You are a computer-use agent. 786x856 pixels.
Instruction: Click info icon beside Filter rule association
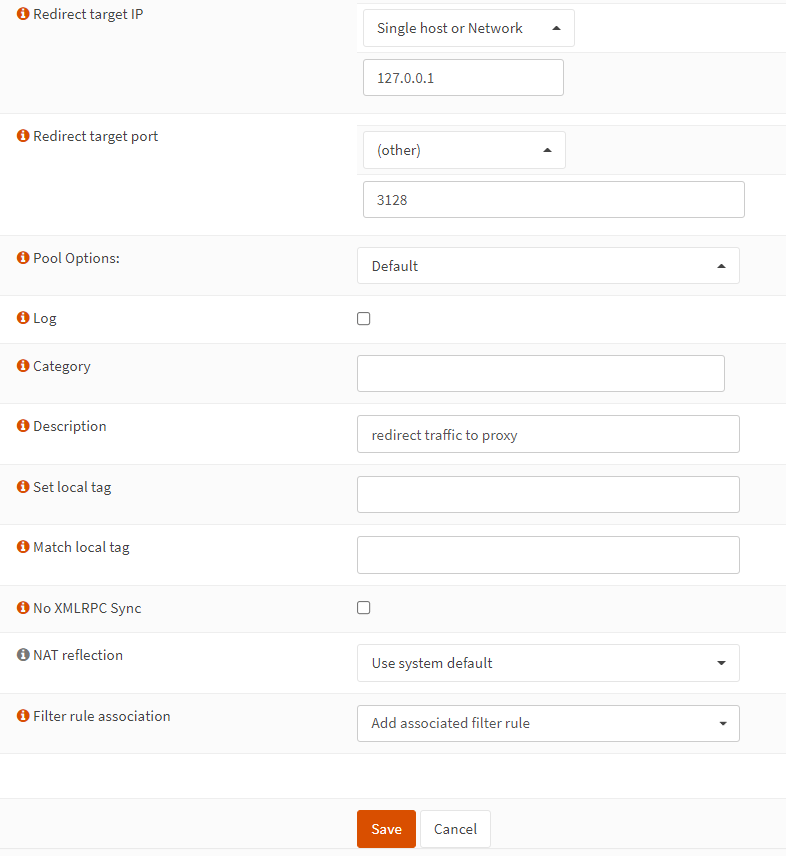point(23,716)
